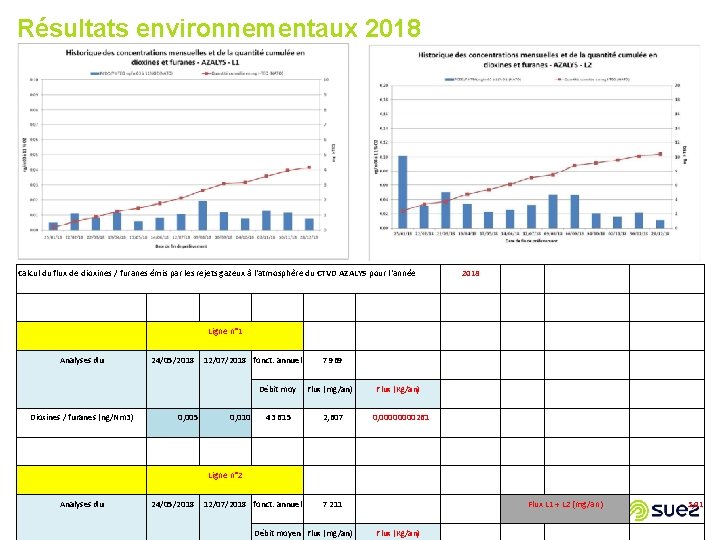Select the yellow 'Ligne n°1' cell
This screenshot has width=720, height=540.
(225, 336)
